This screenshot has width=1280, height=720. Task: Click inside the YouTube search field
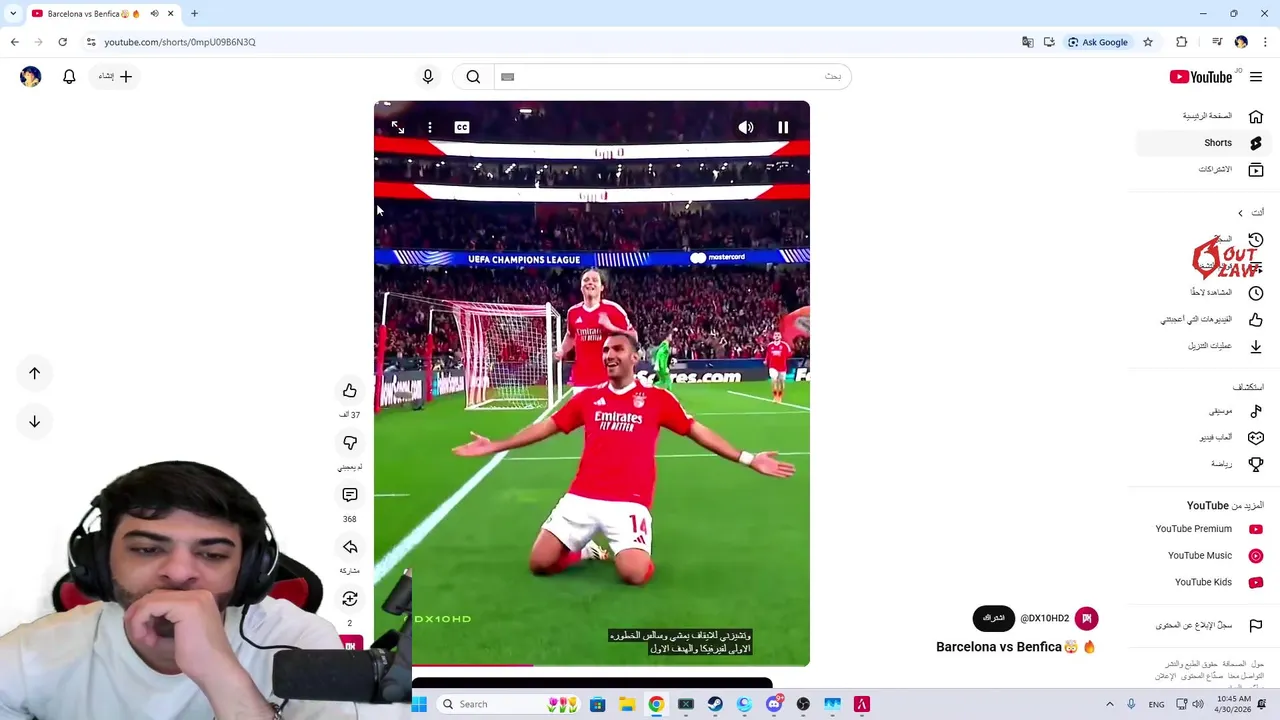[x=670, y=77]
